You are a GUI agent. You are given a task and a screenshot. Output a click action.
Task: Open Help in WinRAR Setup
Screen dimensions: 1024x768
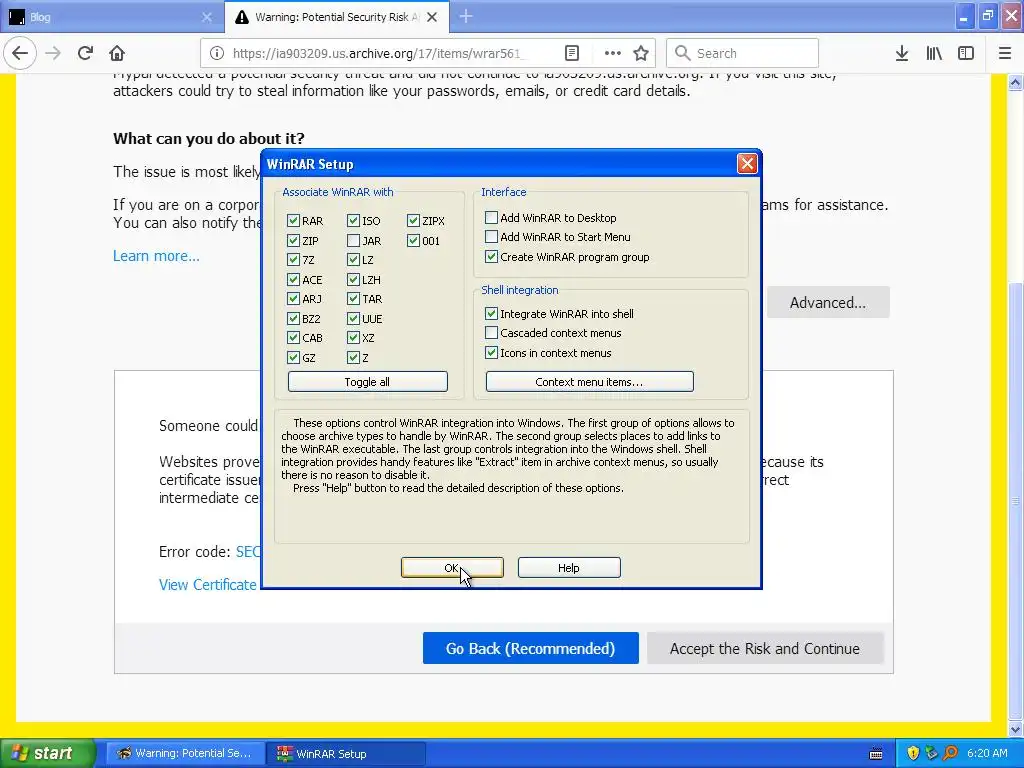[569, 568]
